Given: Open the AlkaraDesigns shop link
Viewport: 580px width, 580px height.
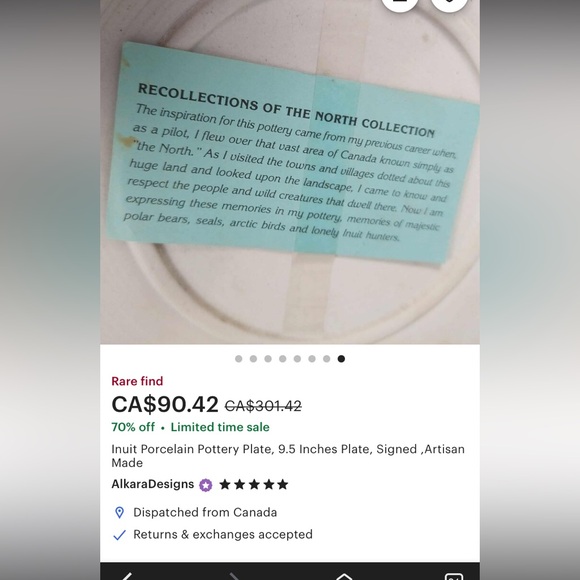Looking at the screenshot, I should [153, 484].
